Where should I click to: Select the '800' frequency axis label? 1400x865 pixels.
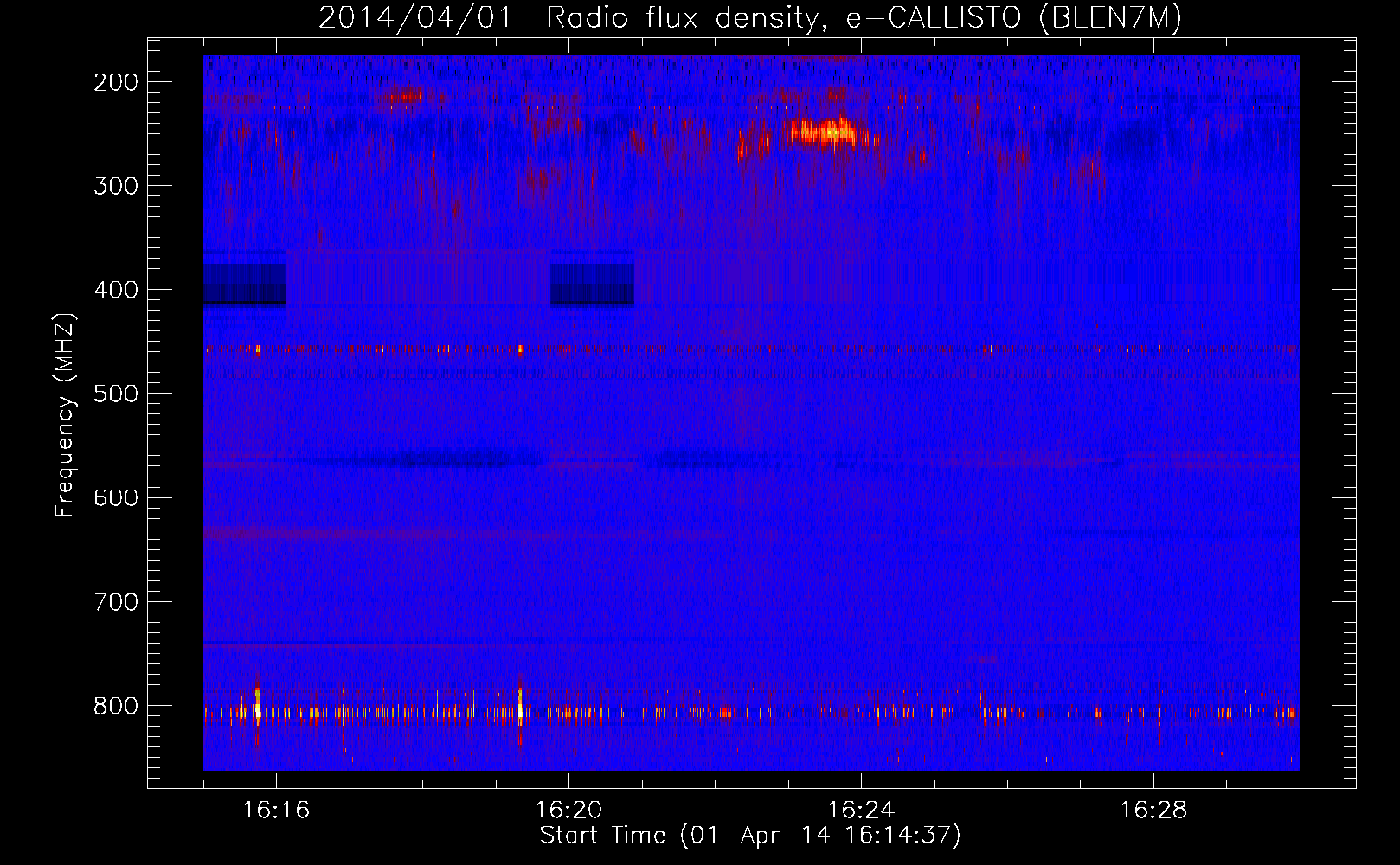click(116, 705)
